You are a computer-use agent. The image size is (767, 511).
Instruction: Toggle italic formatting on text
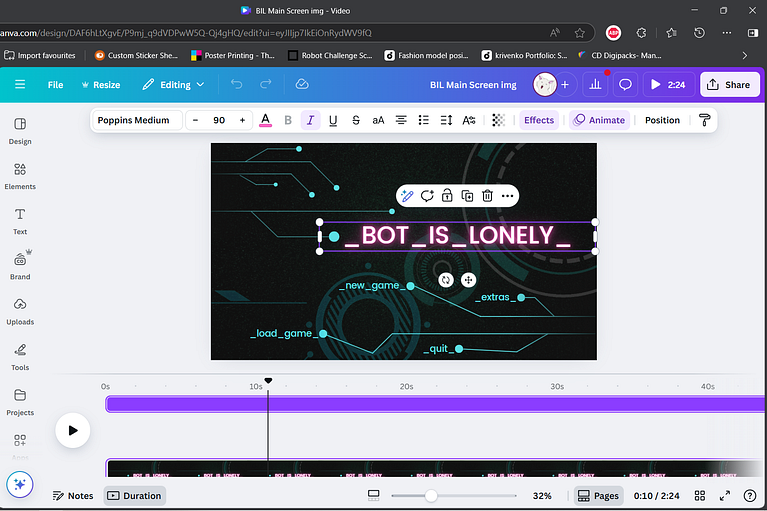click(310, 120)
